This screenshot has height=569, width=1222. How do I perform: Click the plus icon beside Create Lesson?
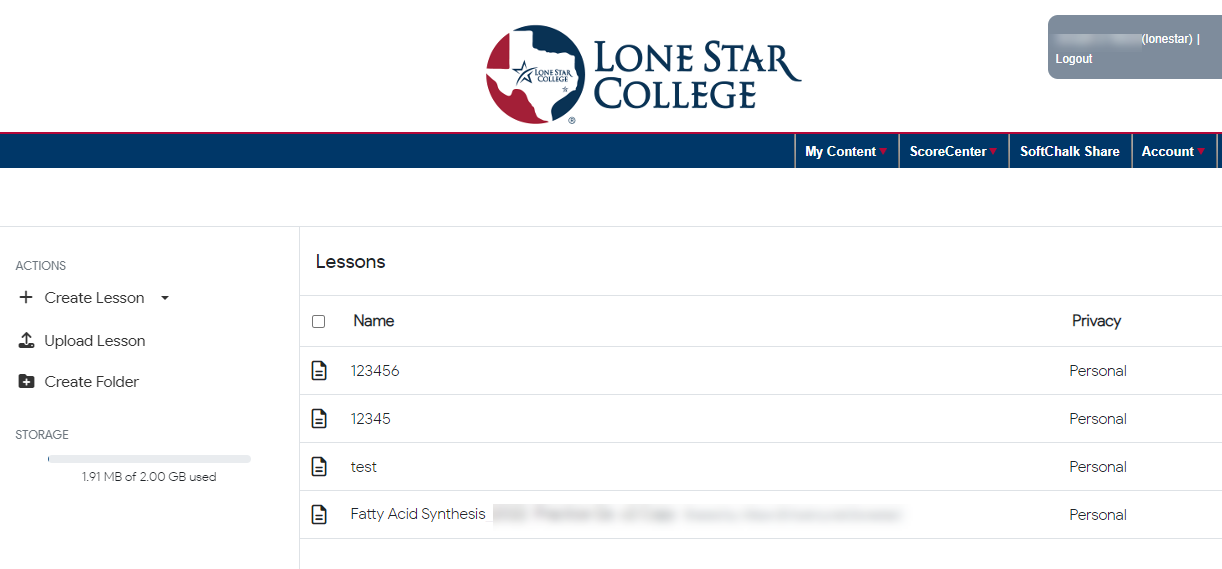26,298
